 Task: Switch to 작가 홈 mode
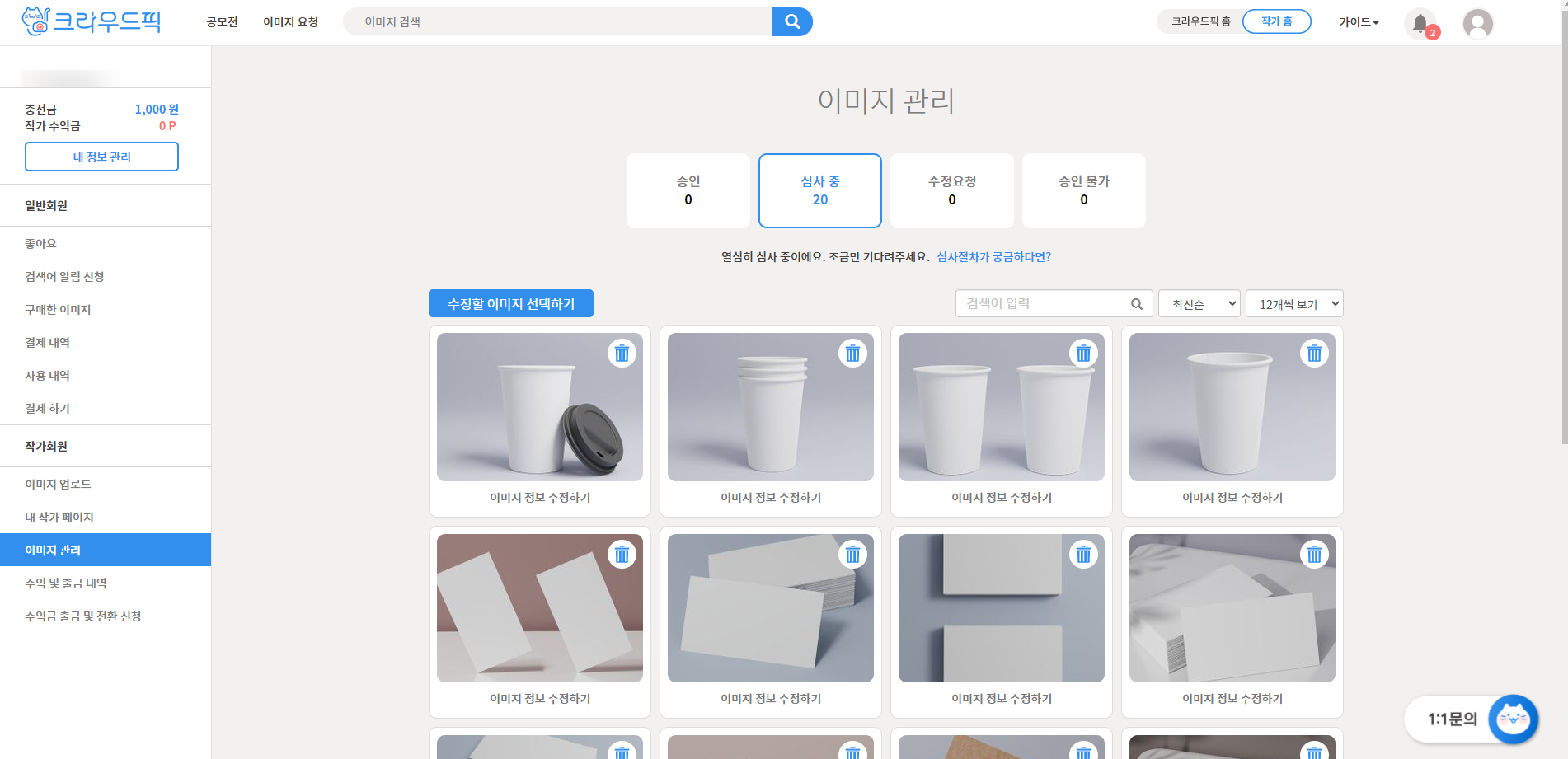(x=1276, y=21)
